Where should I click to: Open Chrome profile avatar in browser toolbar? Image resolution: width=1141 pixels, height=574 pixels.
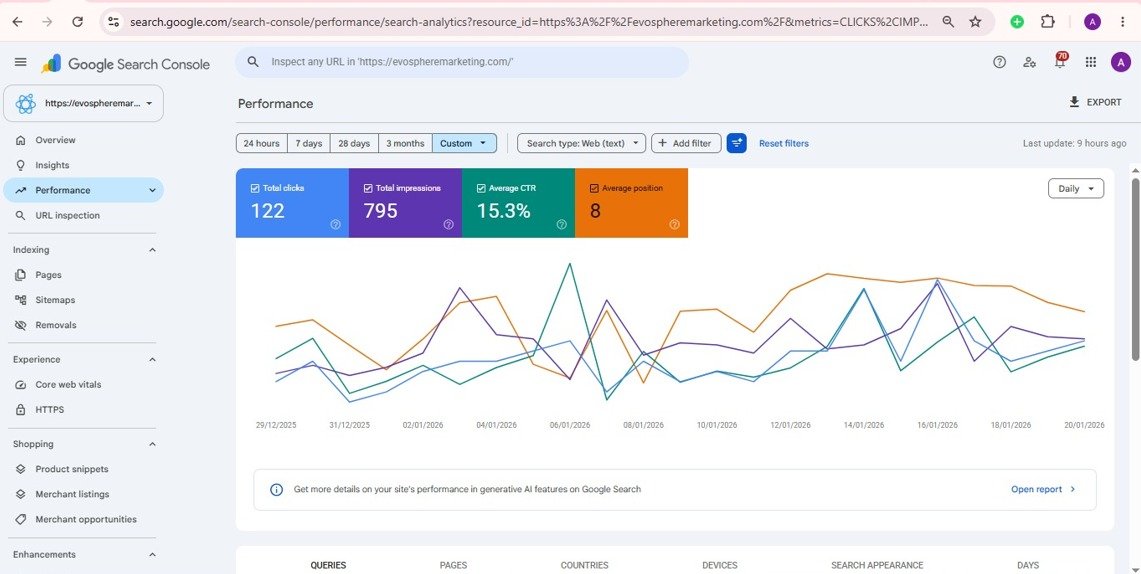[x=1092, y=22]
